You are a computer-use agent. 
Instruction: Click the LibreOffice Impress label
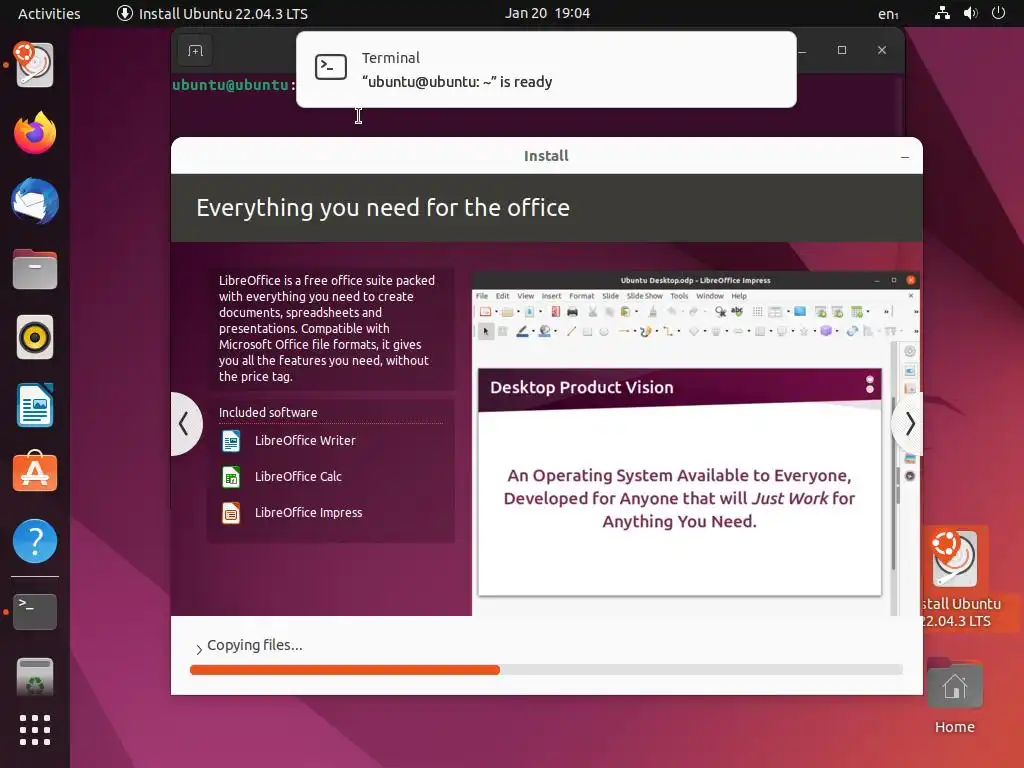coord(308,513)
